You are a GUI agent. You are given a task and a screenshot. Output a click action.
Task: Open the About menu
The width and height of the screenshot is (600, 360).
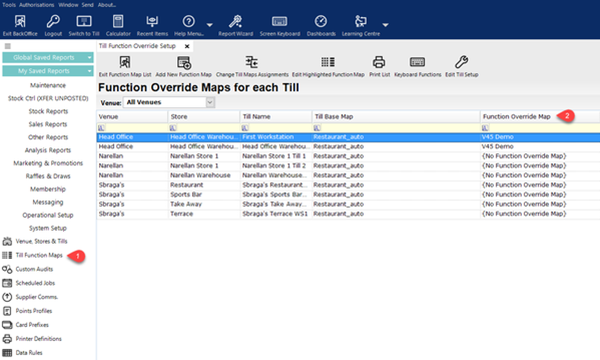(x=107, y=5)
